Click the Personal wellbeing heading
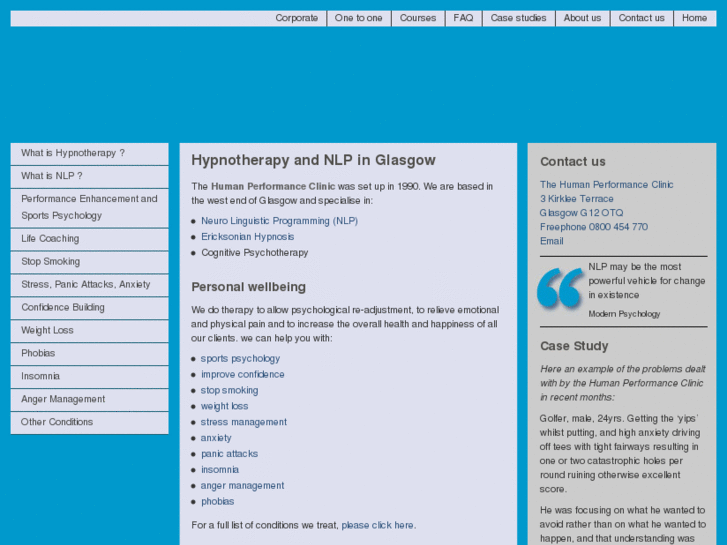Viewport: 727px width, 545px height. 249,287
